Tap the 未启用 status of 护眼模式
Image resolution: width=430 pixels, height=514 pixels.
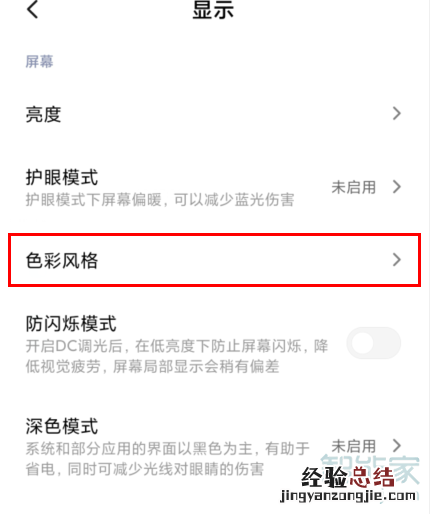354,187
